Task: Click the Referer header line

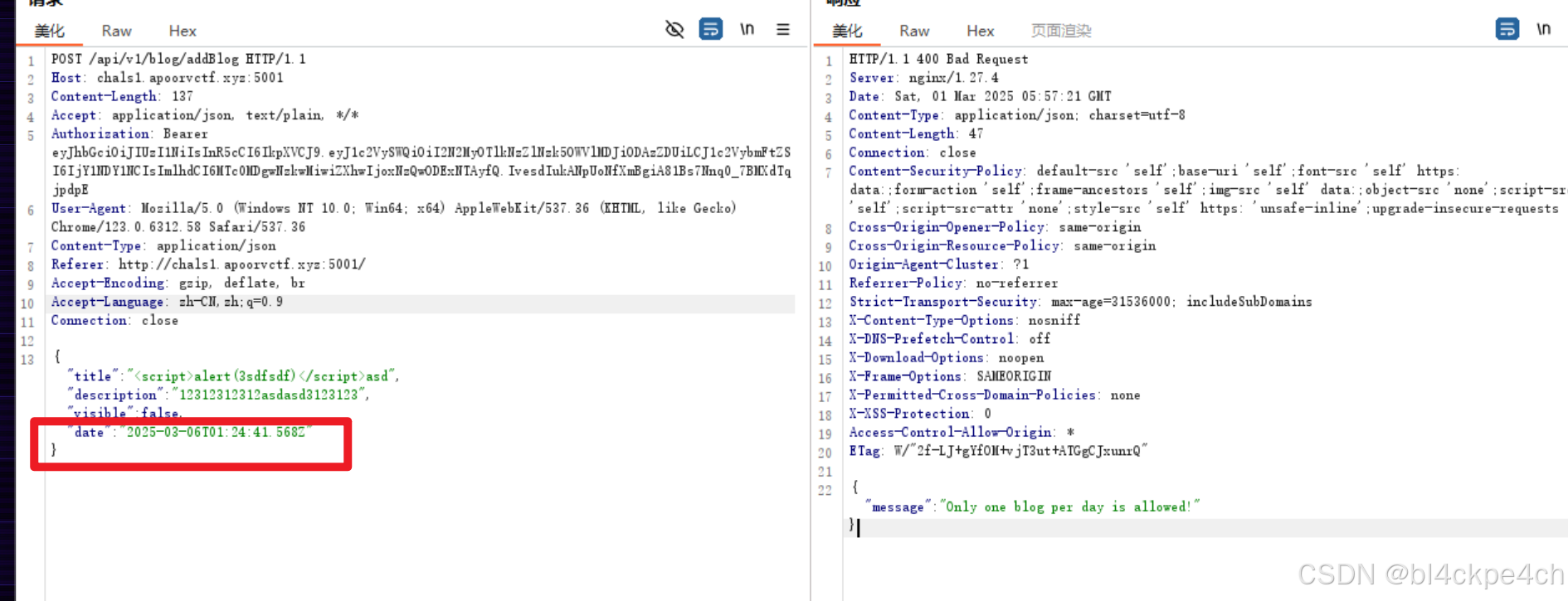Action: (208, 264)
